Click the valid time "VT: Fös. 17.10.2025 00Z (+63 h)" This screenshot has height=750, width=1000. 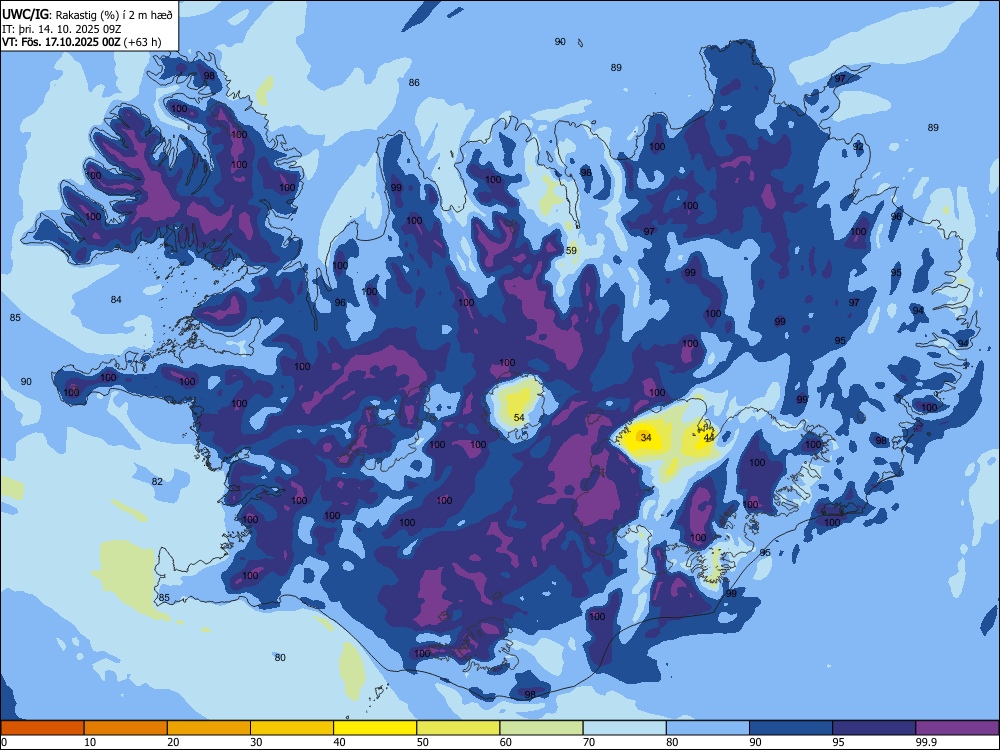(x=82, y=42)
